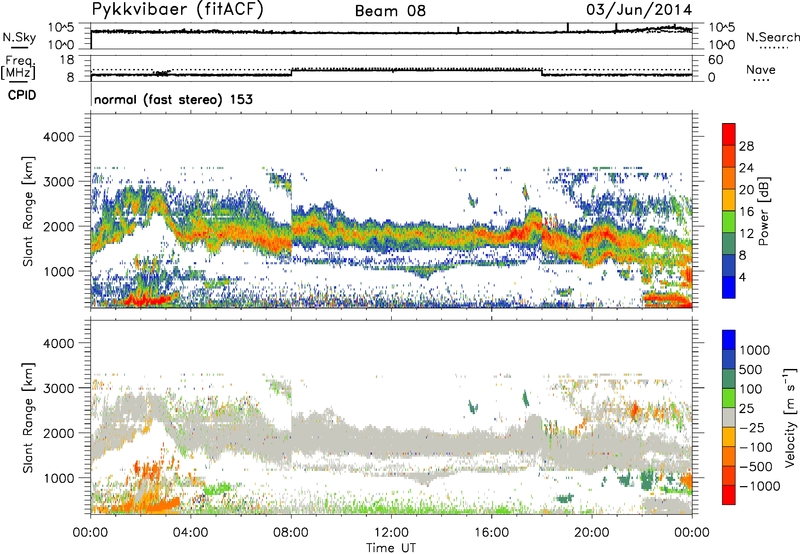Select the '−100' label on Velocity colorbar

pyautogui.click(x=755, y=447)
